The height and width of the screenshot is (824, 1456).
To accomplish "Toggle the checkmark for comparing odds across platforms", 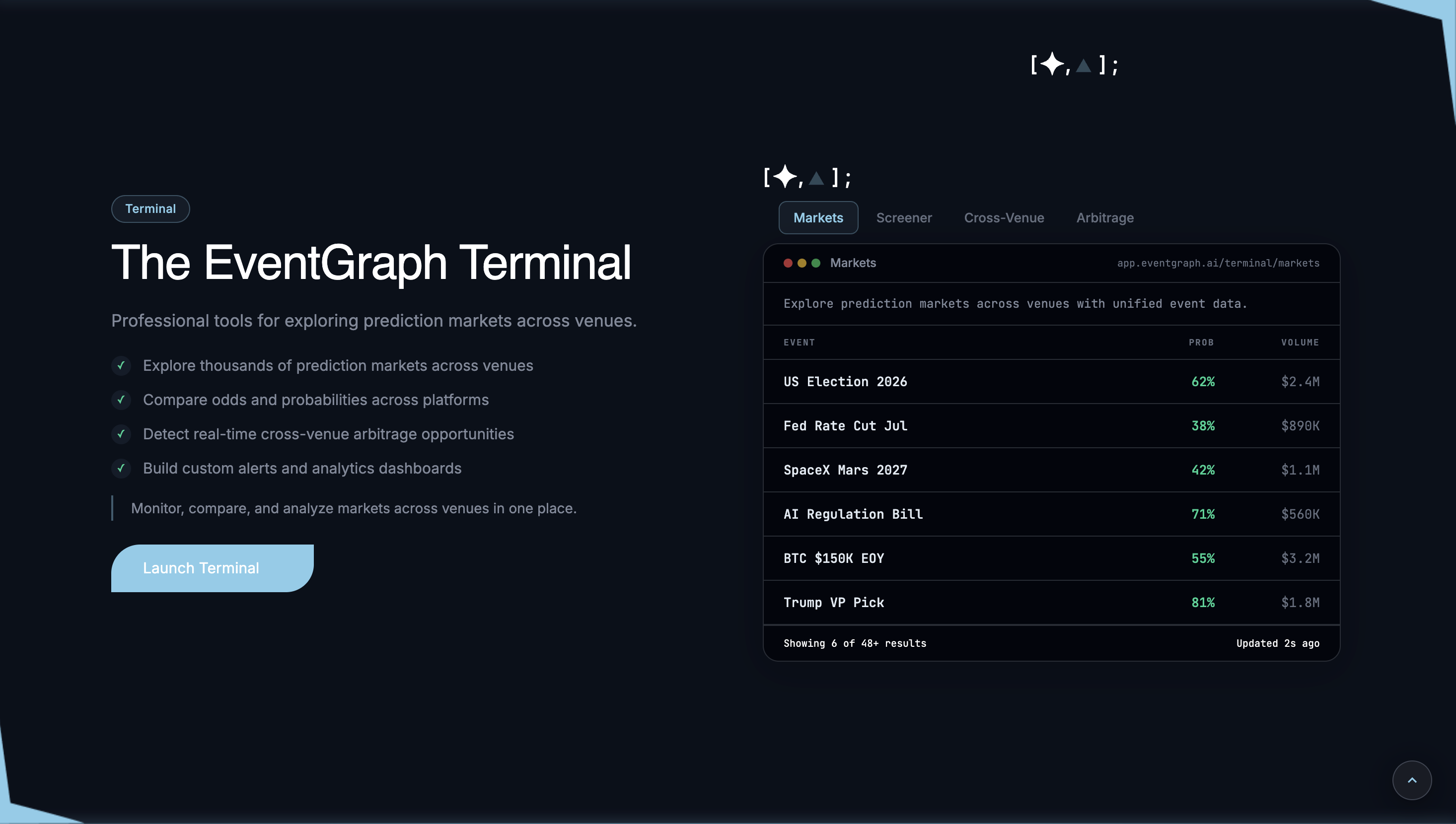I will click(121, 400).
